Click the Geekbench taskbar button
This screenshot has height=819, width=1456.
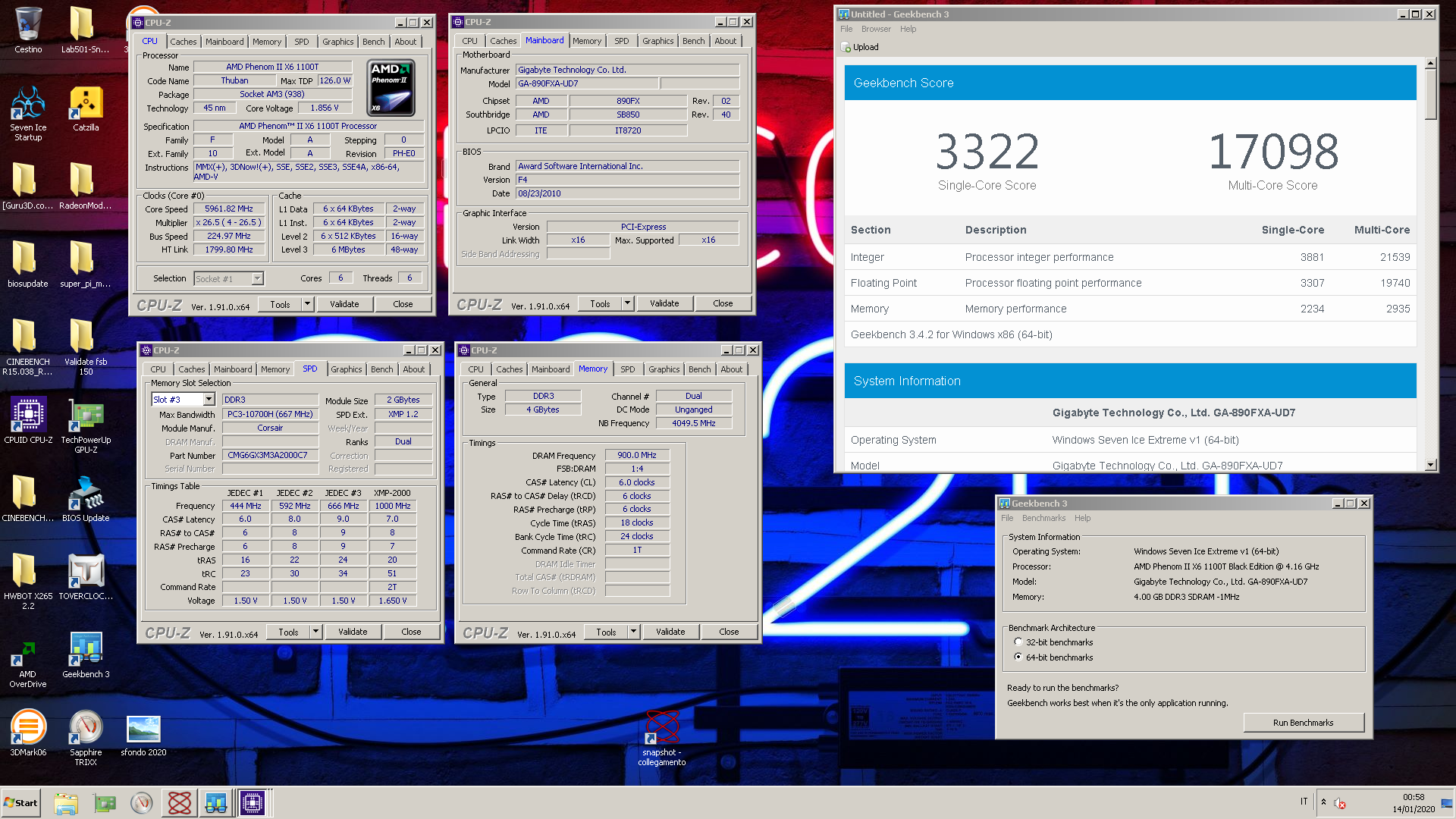[215, 802]
